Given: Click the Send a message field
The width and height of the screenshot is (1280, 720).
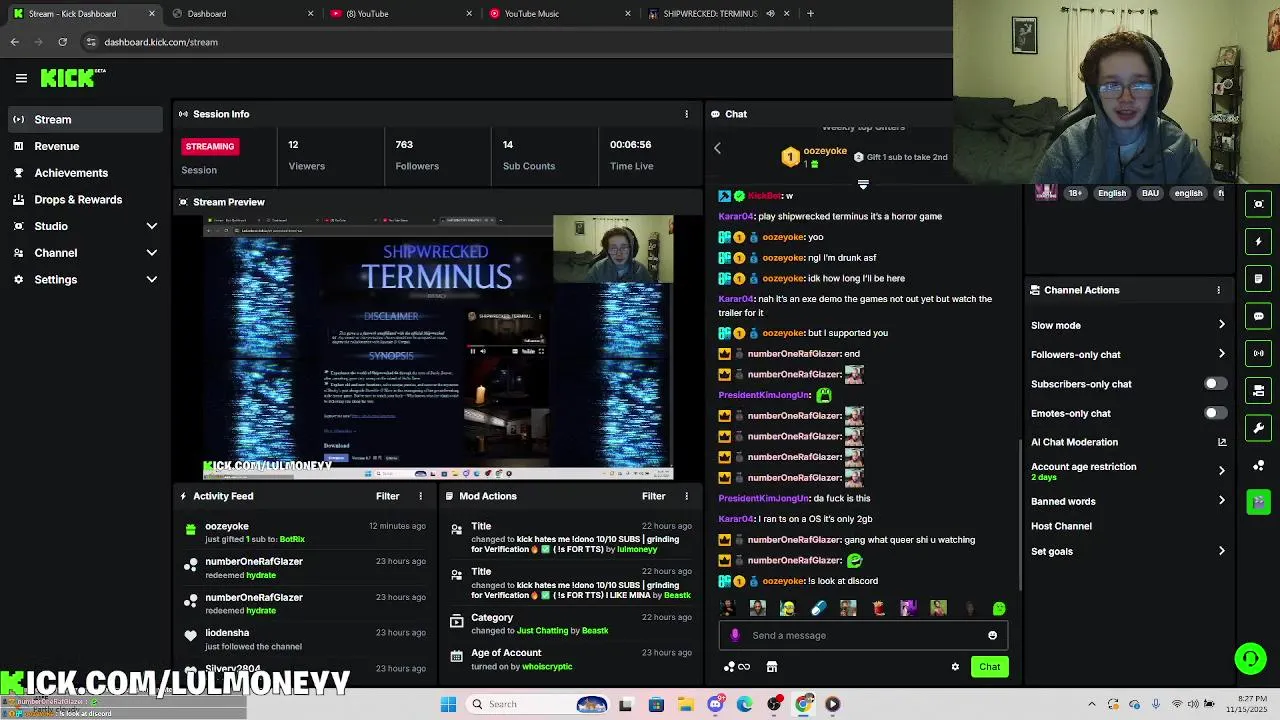Looking at the screenshot, I should click(x=863, y=635).
